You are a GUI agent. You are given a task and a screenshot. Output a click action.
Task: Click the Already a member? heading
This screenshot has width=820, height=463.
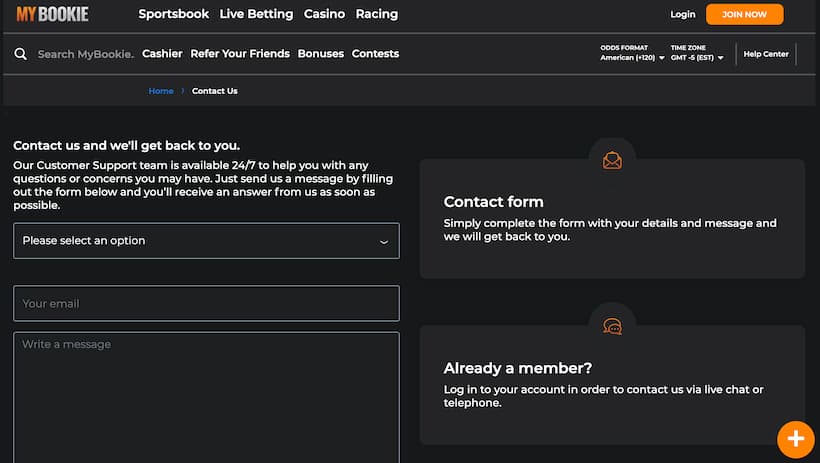point(518,368)
